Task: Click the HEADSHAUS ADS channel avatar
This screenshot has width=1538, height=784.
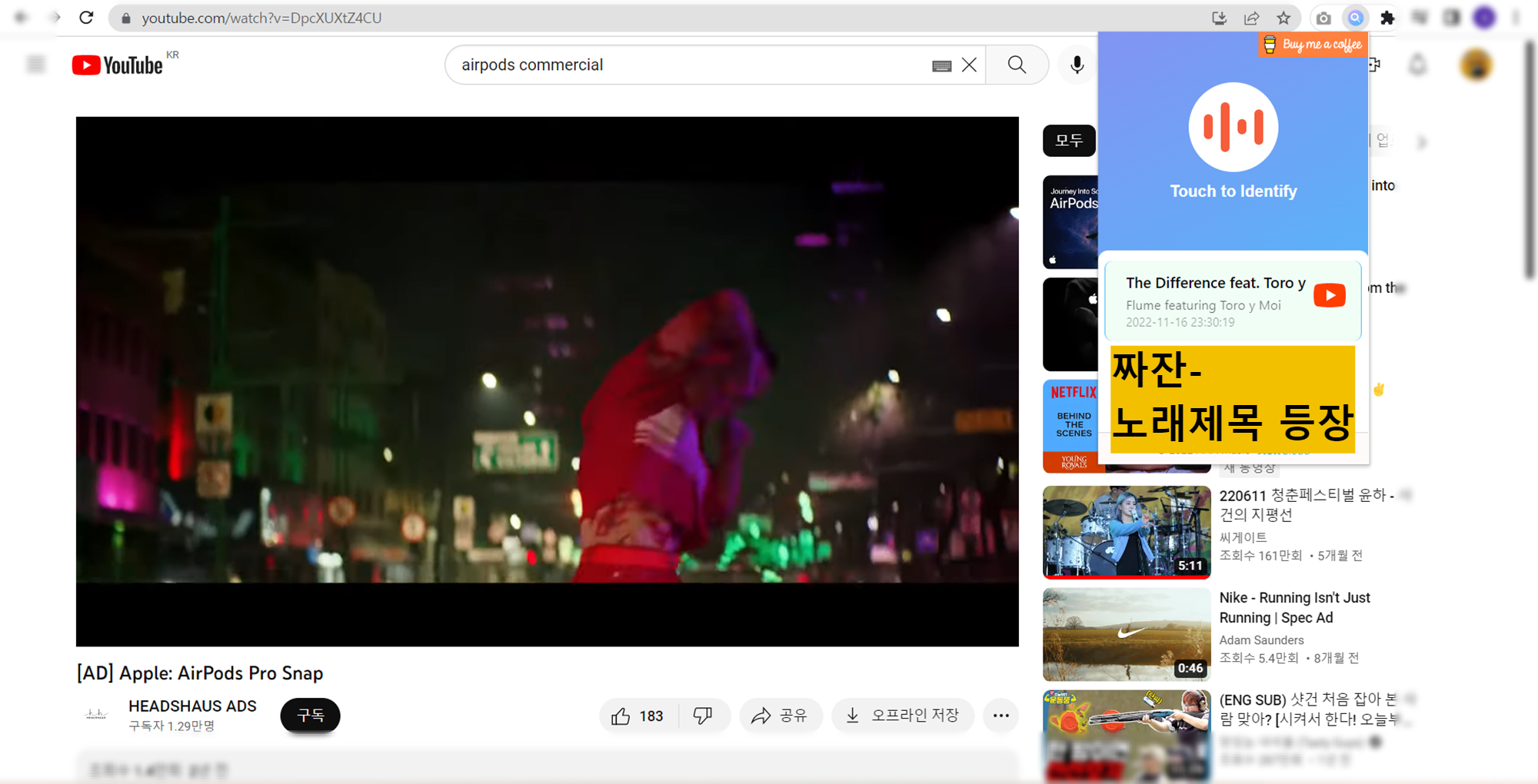Action: (x=96, y=715)
